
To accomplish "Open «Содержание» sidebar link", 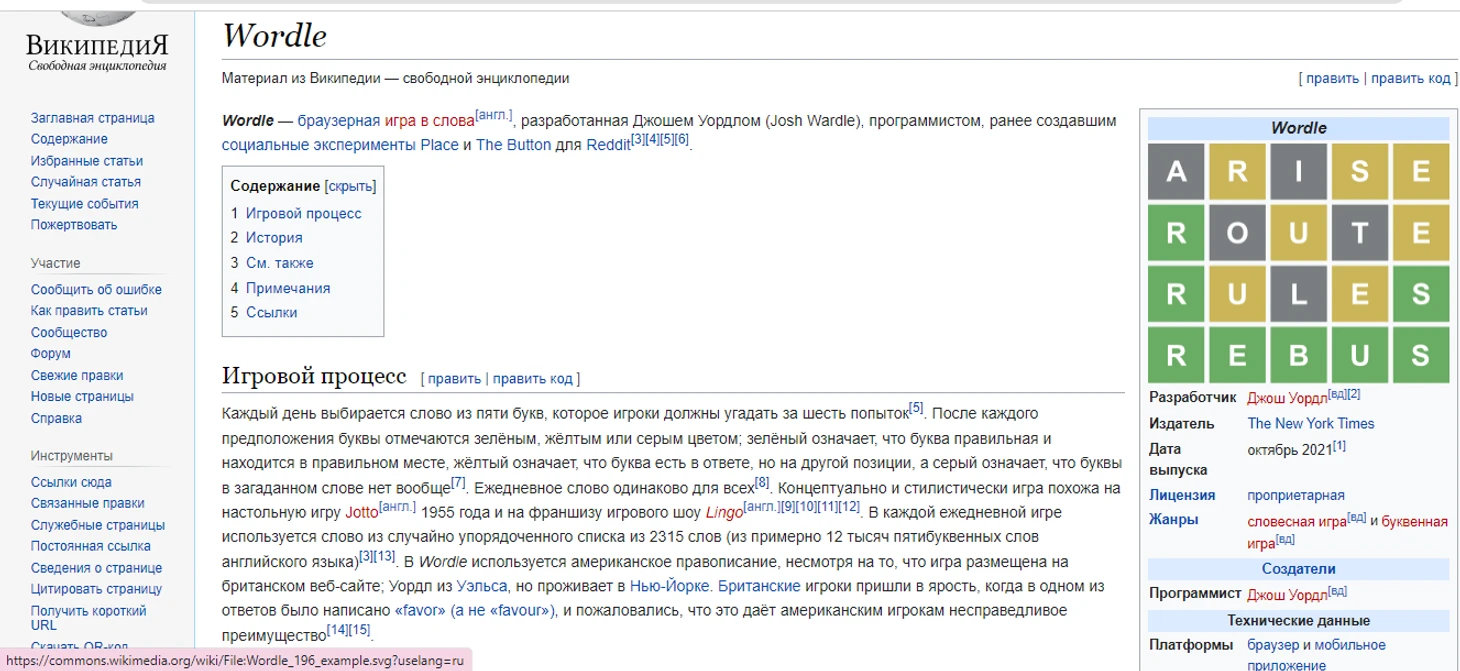I will (69, 139).
